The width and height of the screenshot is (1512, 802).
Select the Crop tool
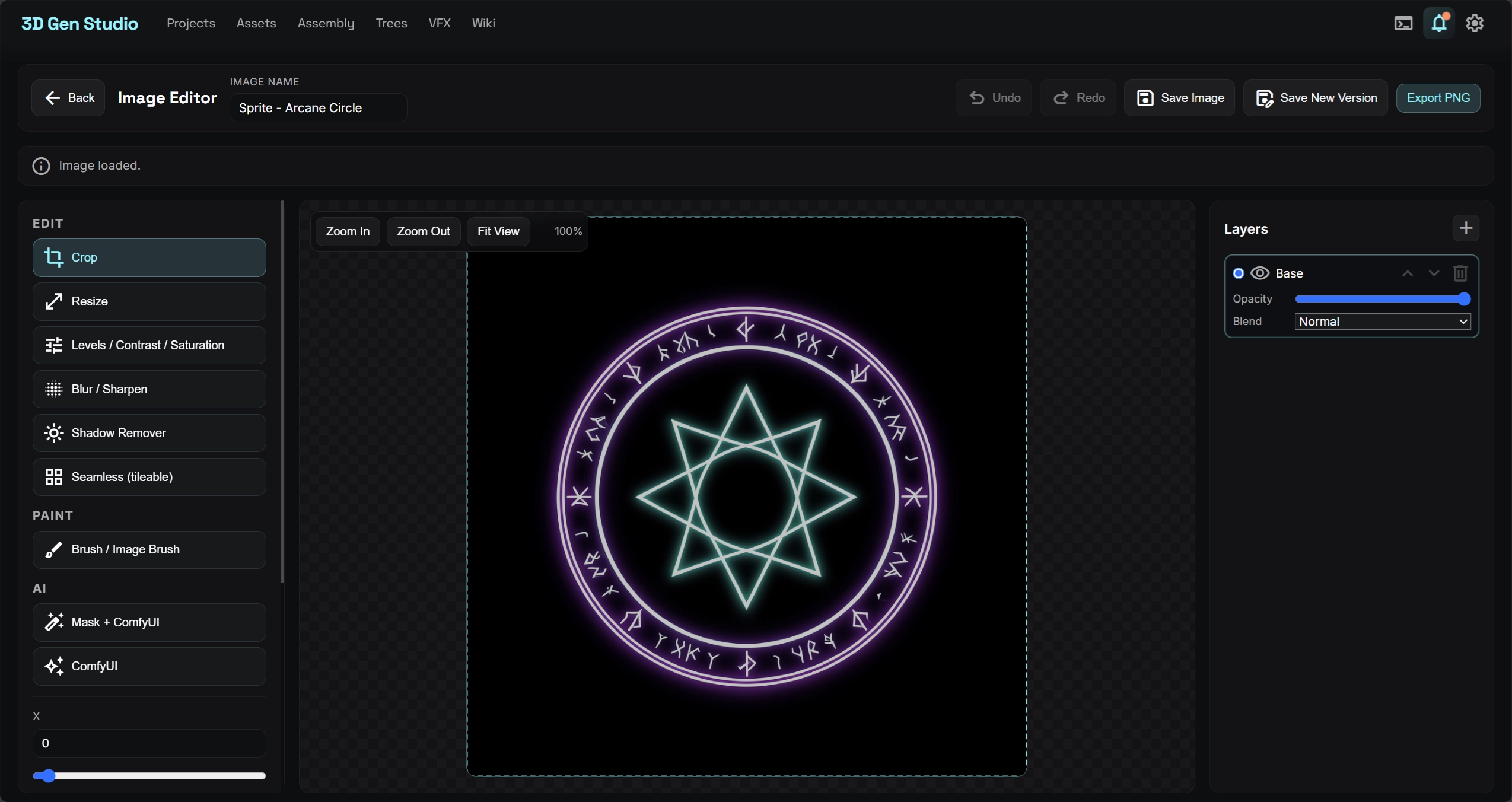coord(149,257)
